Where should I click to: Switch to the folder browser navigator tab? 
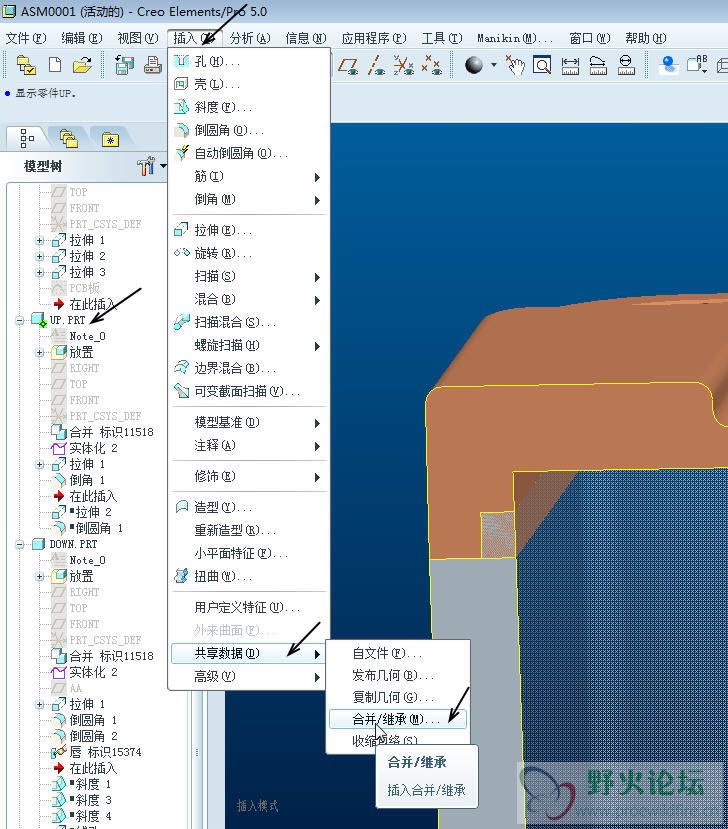69,139
